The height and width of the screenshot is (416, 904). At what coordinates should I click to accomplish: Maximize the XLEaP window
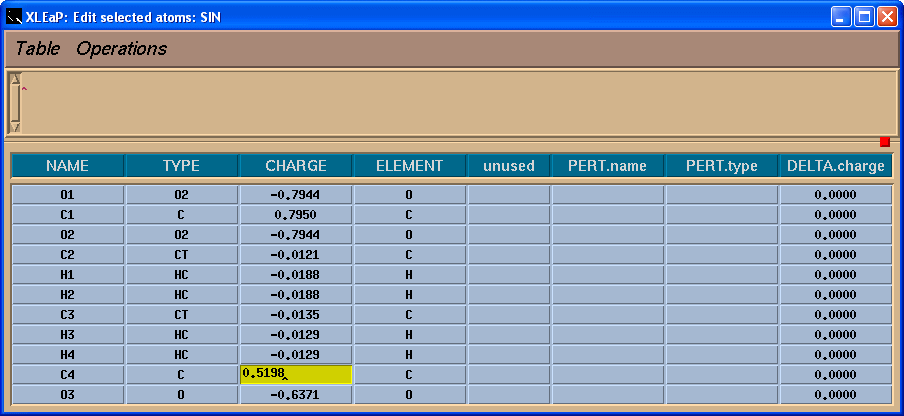click(x=864, y=17)
